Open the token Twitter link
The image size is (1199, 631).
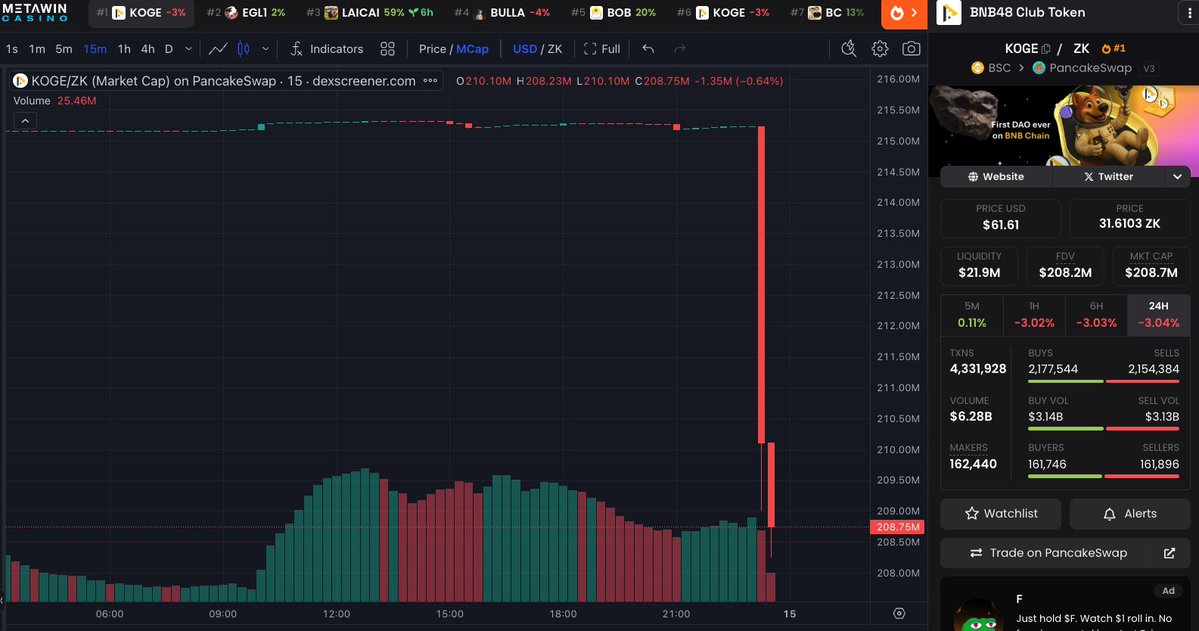[1108, 177]
